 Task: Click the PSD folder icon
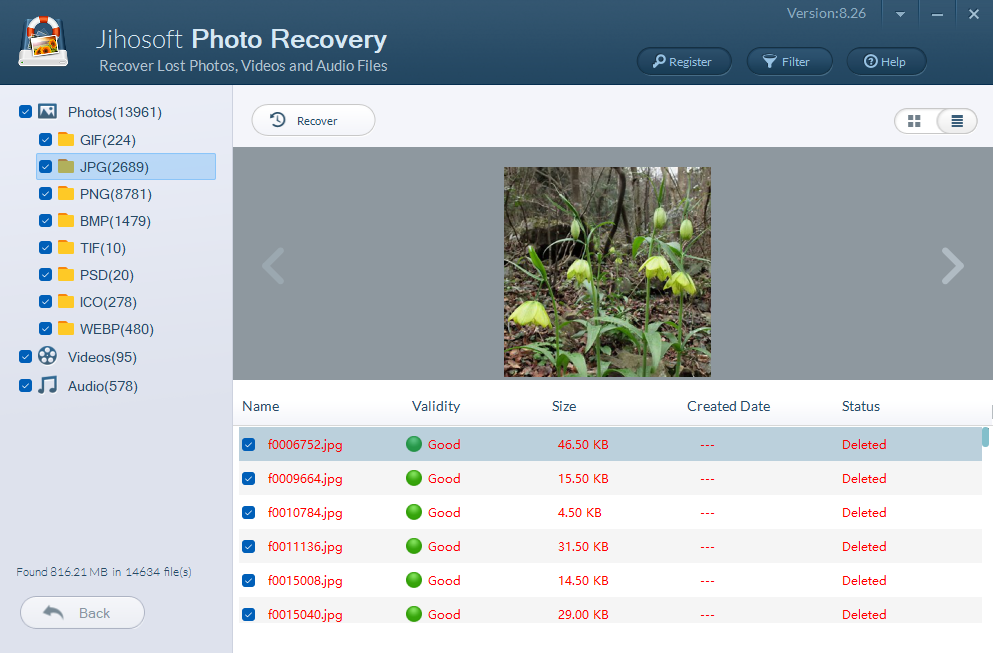[x=66, y=274]
